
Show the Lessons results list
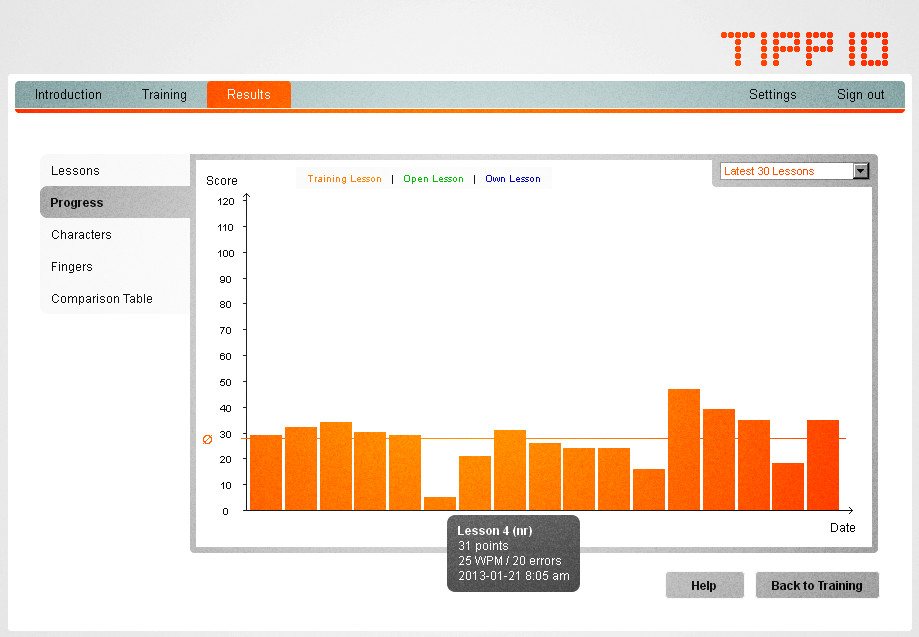click(115, 171)
